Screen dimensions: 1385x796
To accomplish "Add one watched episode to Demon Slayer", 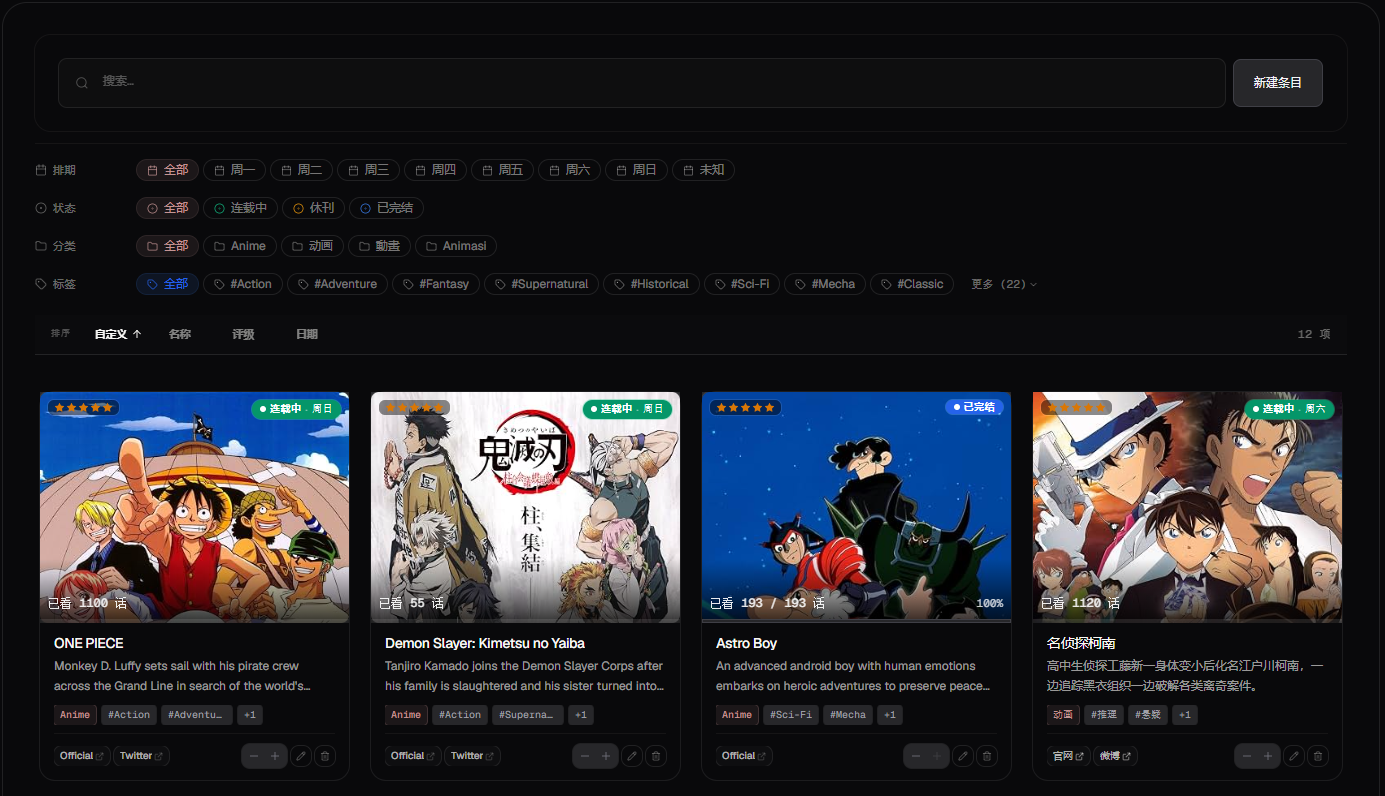I will (x=606, y=756).
